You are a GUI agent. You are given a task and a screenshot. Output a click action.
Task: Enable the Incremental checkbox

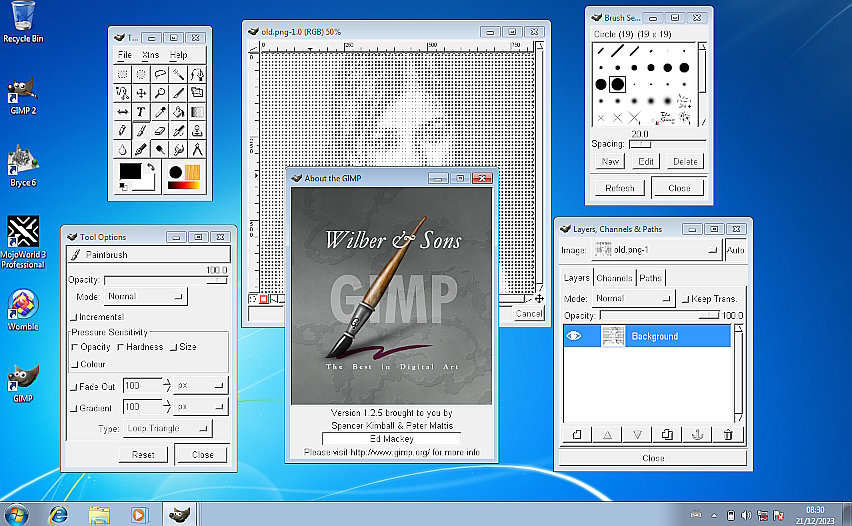pos(74,316)
